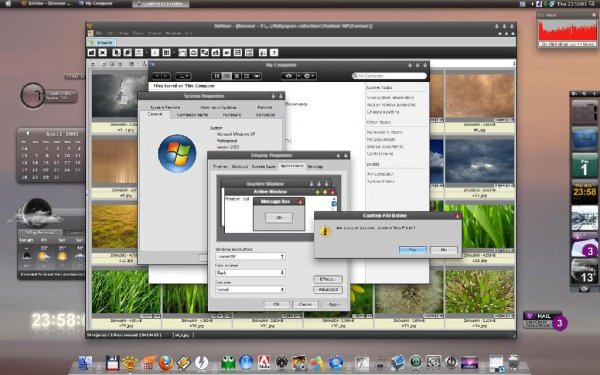The height and width of the screenshot is (375, 600).
Task: Click Cancel in Display Properties
Action: pos(305,305)
